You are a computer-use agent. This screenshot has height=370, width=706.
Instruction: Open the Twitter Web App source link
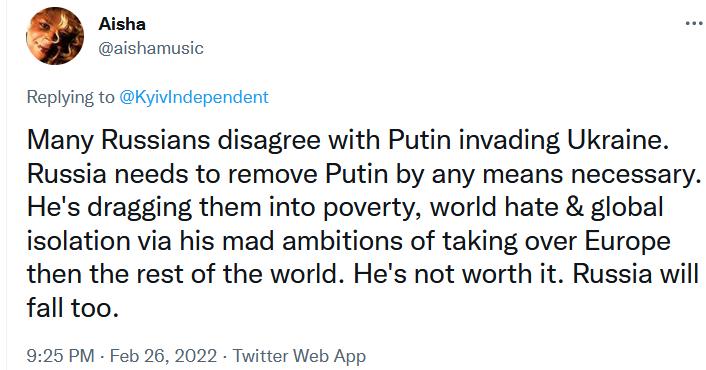(x=299, y=356)
